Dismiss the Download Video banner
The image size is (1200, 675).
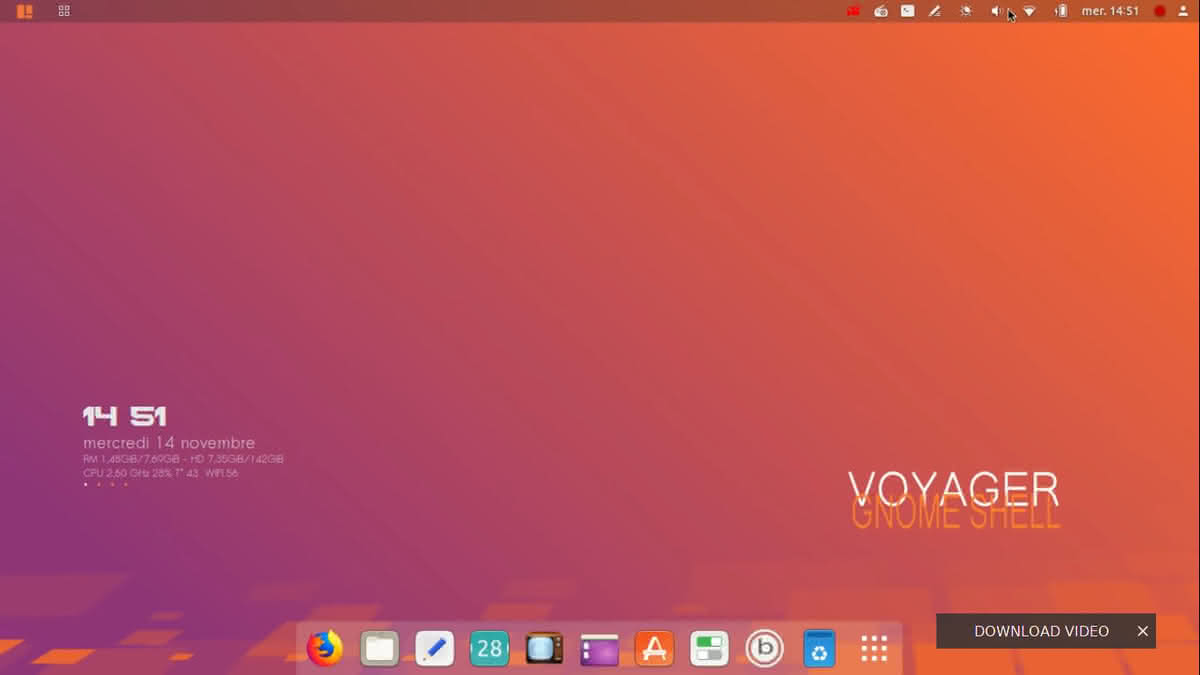click(x=1142, y=631)
